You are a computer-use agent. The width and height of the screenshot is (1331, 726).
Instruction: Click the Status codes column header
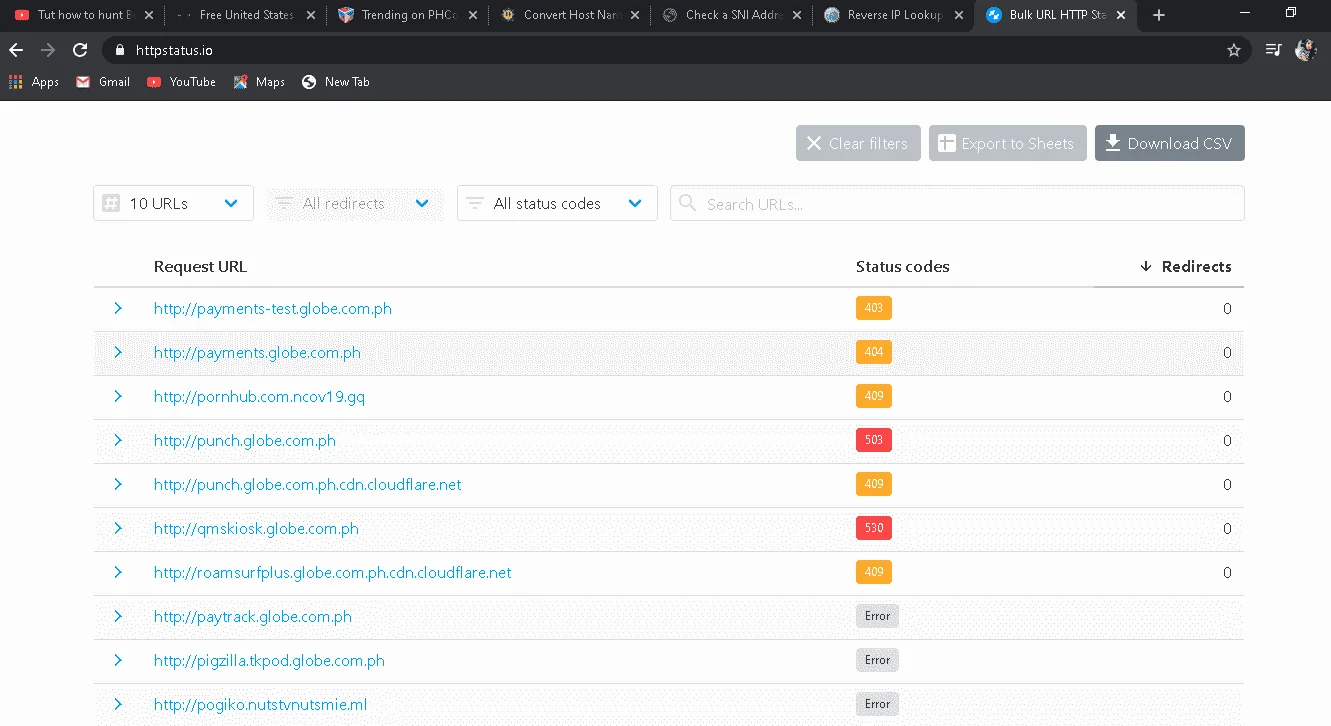click(x=903, y=267)
